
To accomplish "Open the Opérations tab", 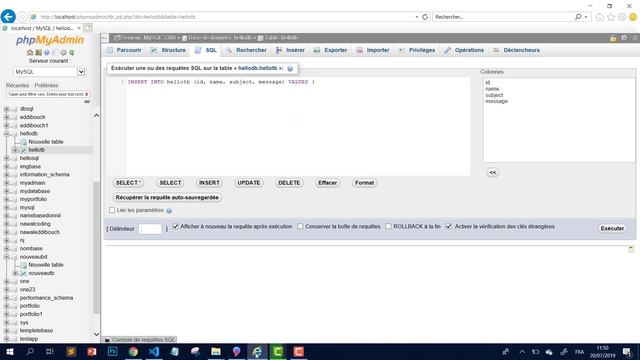I will 464,50.
